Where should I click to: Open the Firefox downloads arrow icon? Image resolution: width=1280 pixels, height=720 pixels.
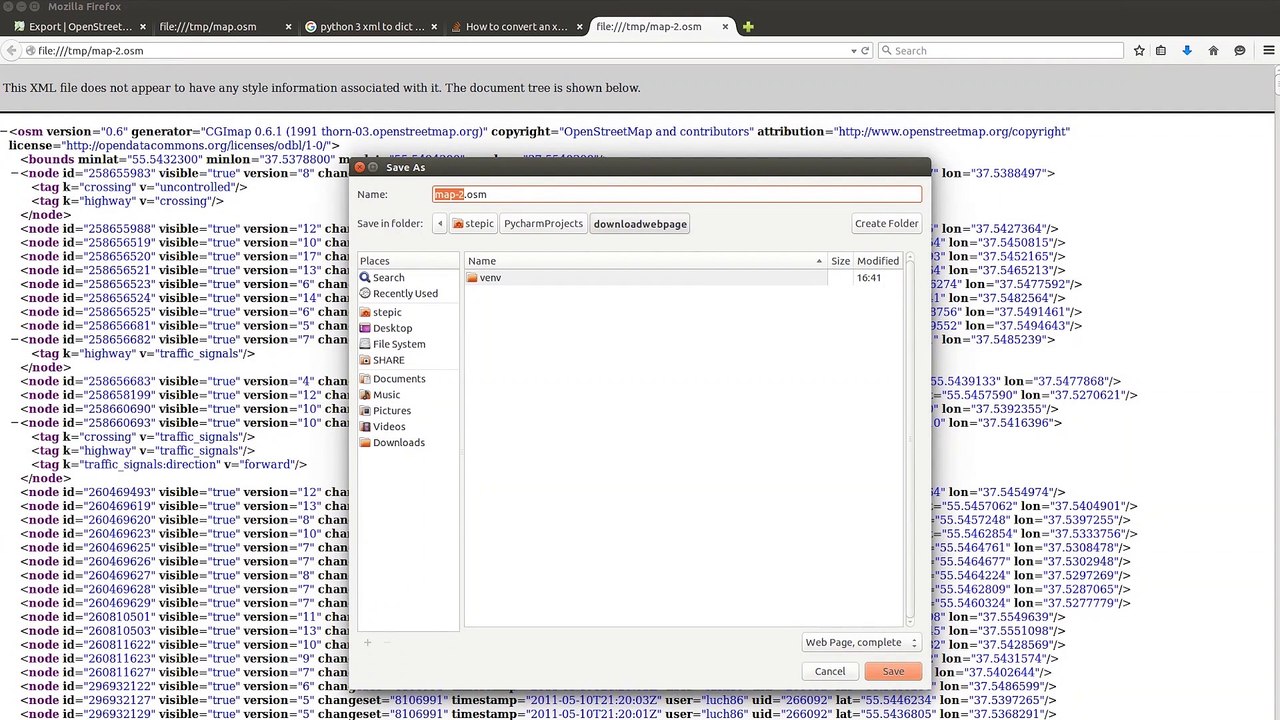tap(1187, 50)
